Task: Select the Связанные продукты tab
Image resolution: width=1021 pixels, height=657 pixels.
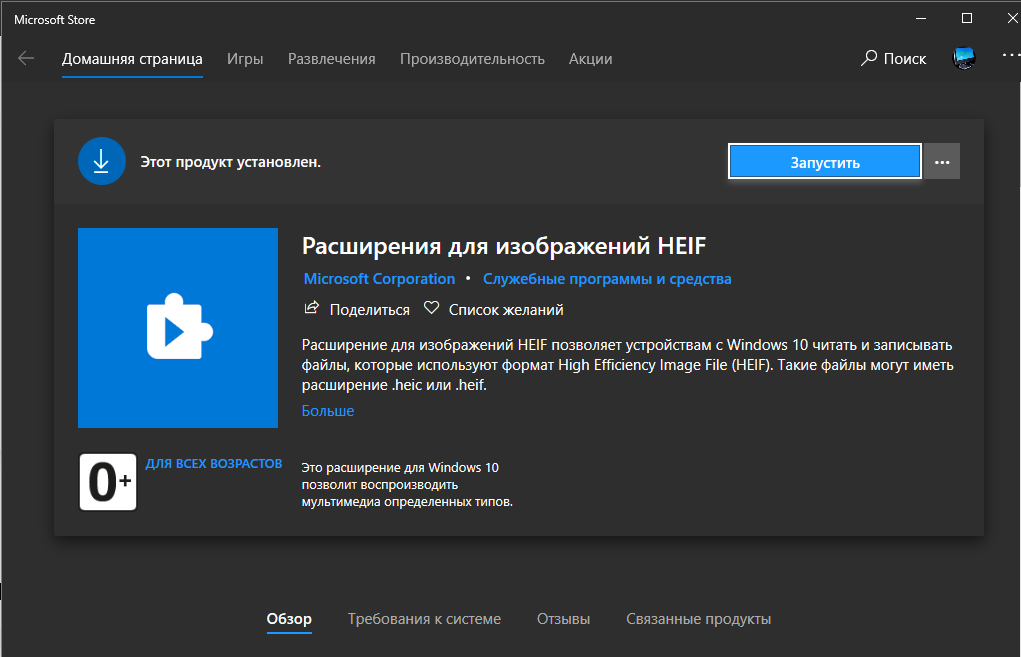Action: [x=699, y=619]
